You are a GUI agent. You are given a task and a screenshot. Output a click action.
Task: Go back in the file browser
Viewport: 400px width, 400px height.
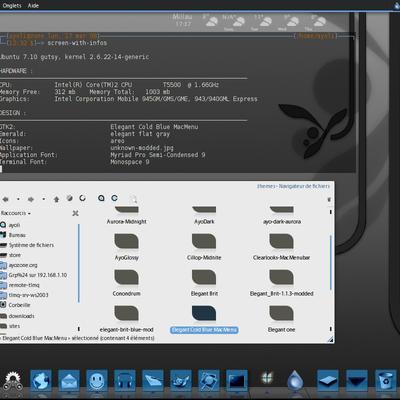(5, 199)
